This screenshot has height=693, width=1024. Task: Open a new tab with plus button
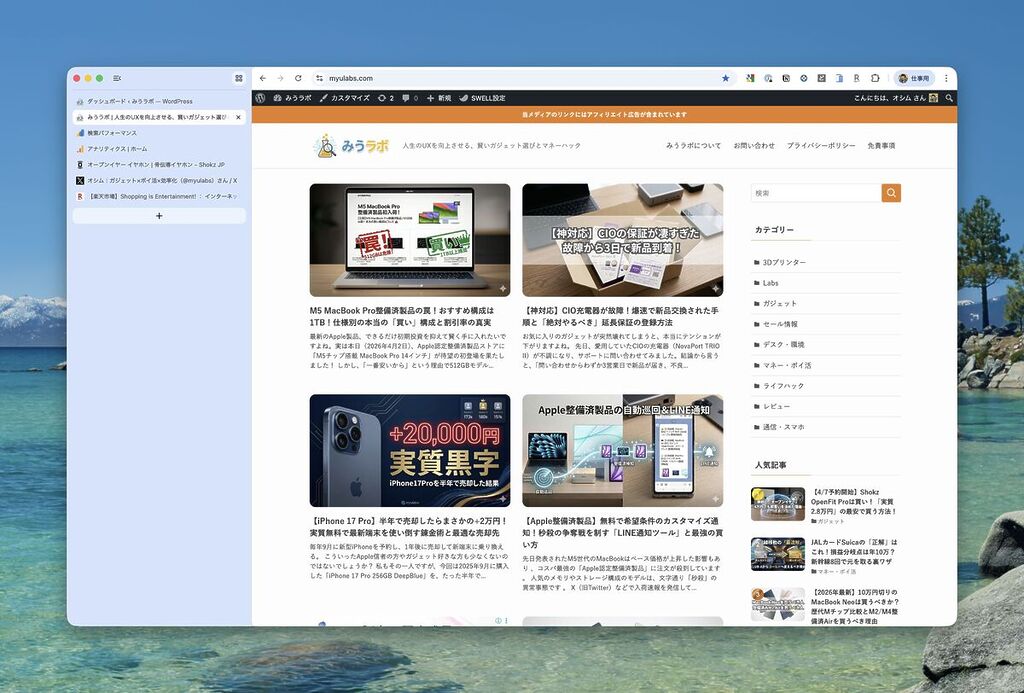[159, 215]
